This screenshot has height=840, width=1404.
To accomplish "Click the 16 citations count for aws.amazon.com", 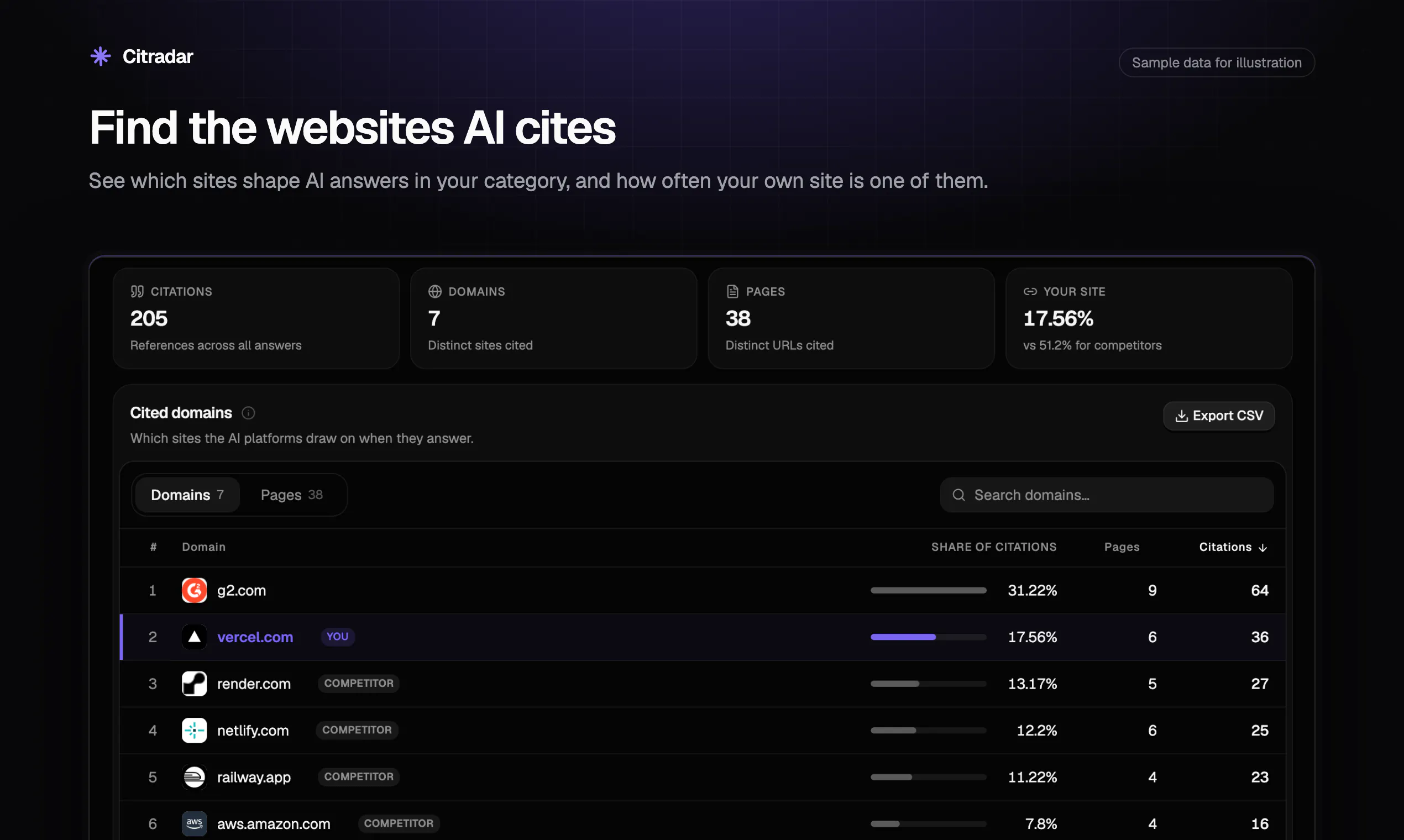I will [1260, 823].
